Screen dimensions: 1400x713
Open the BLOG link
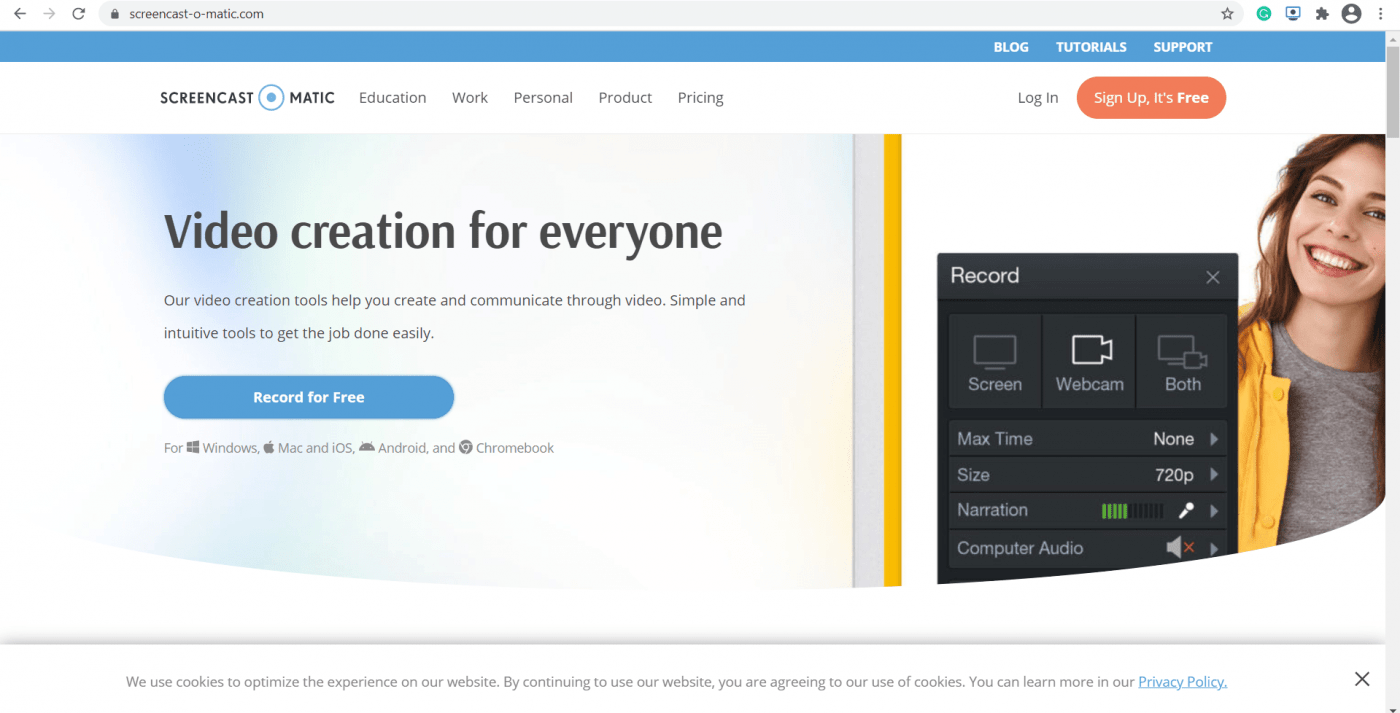(1011, 47)
